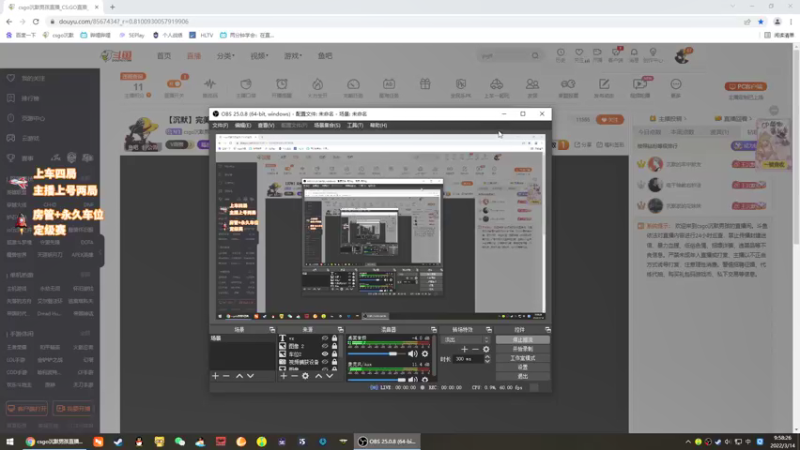Image resolution: width=800 pixels, height=450 pixels.
Task: Click 退出 to exit OBS
Action: point(522,377)
